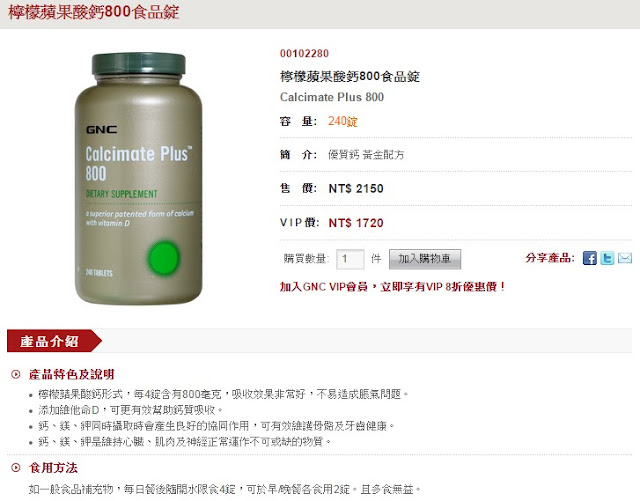Share product via Twitter icon
The width and height of the screenshot is (640, 501).
[x=607, y=258]
